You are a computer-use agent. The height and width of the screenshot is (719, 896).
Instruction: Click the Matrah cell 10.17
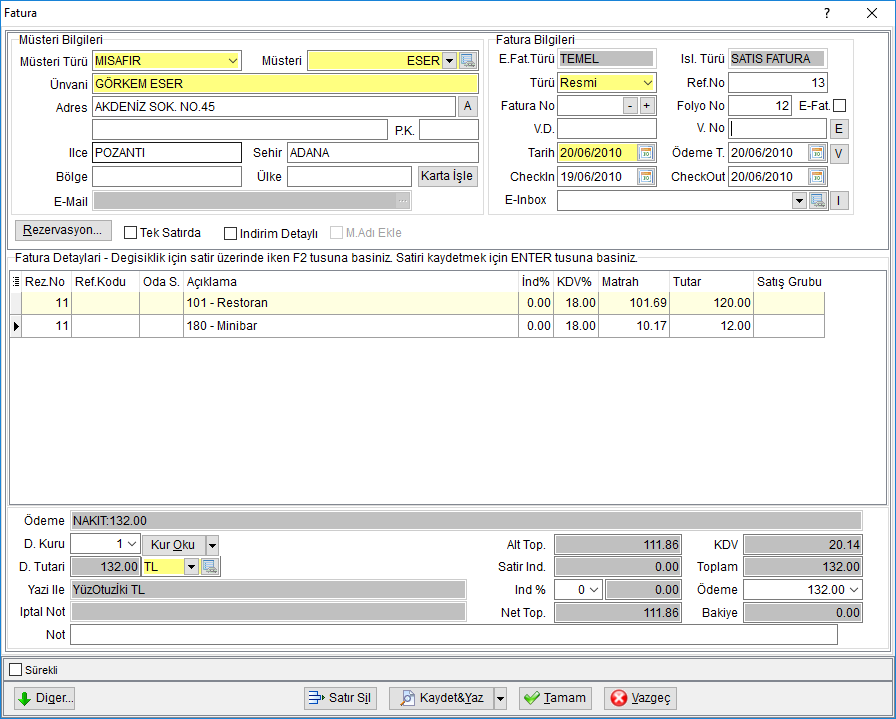coord(634,326)
